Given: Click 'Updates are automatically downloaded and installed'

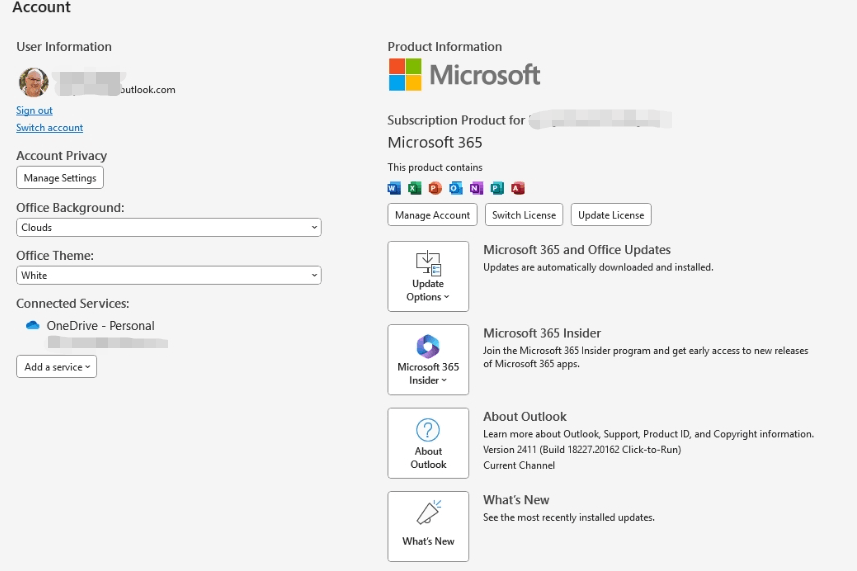Looking at the screenshot, I should click(x=598, y=267).
